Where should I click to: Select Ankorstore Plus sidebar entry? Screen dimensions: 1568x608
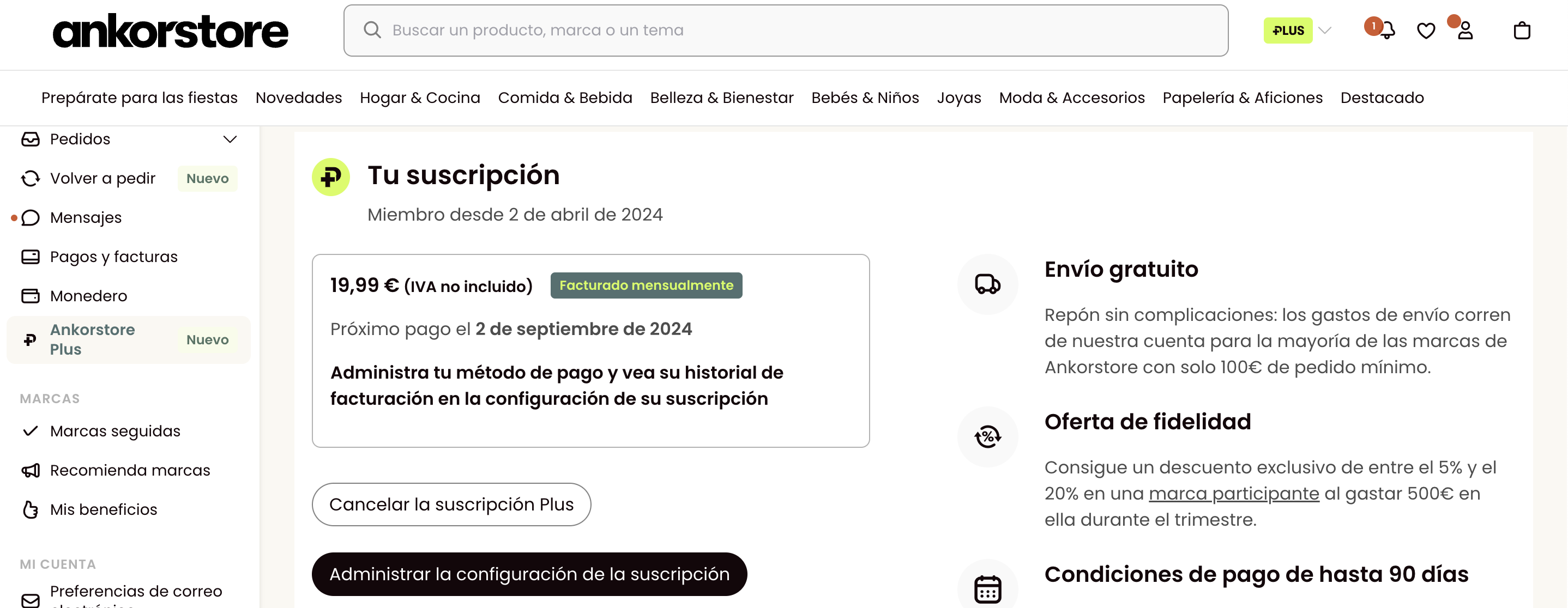coord(129,340)
